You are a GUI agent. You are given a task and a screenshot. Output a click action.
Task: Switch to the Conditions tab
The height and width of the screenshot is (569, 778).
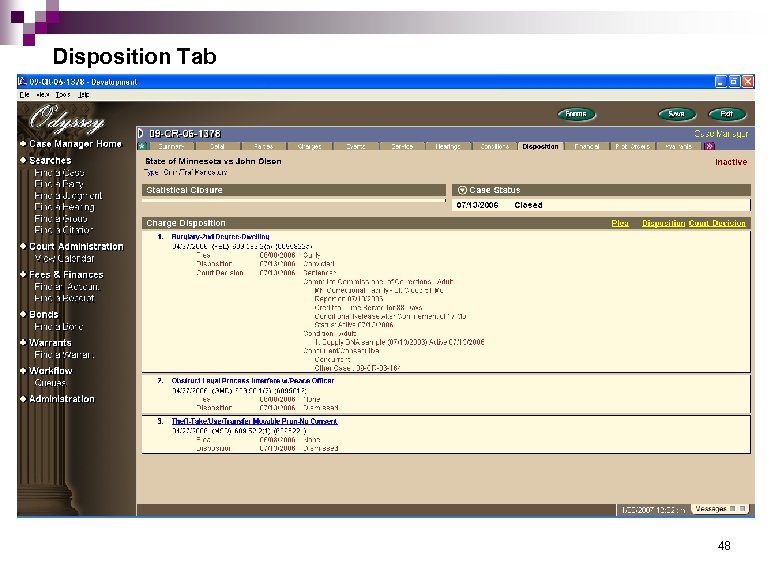point(495,146)
